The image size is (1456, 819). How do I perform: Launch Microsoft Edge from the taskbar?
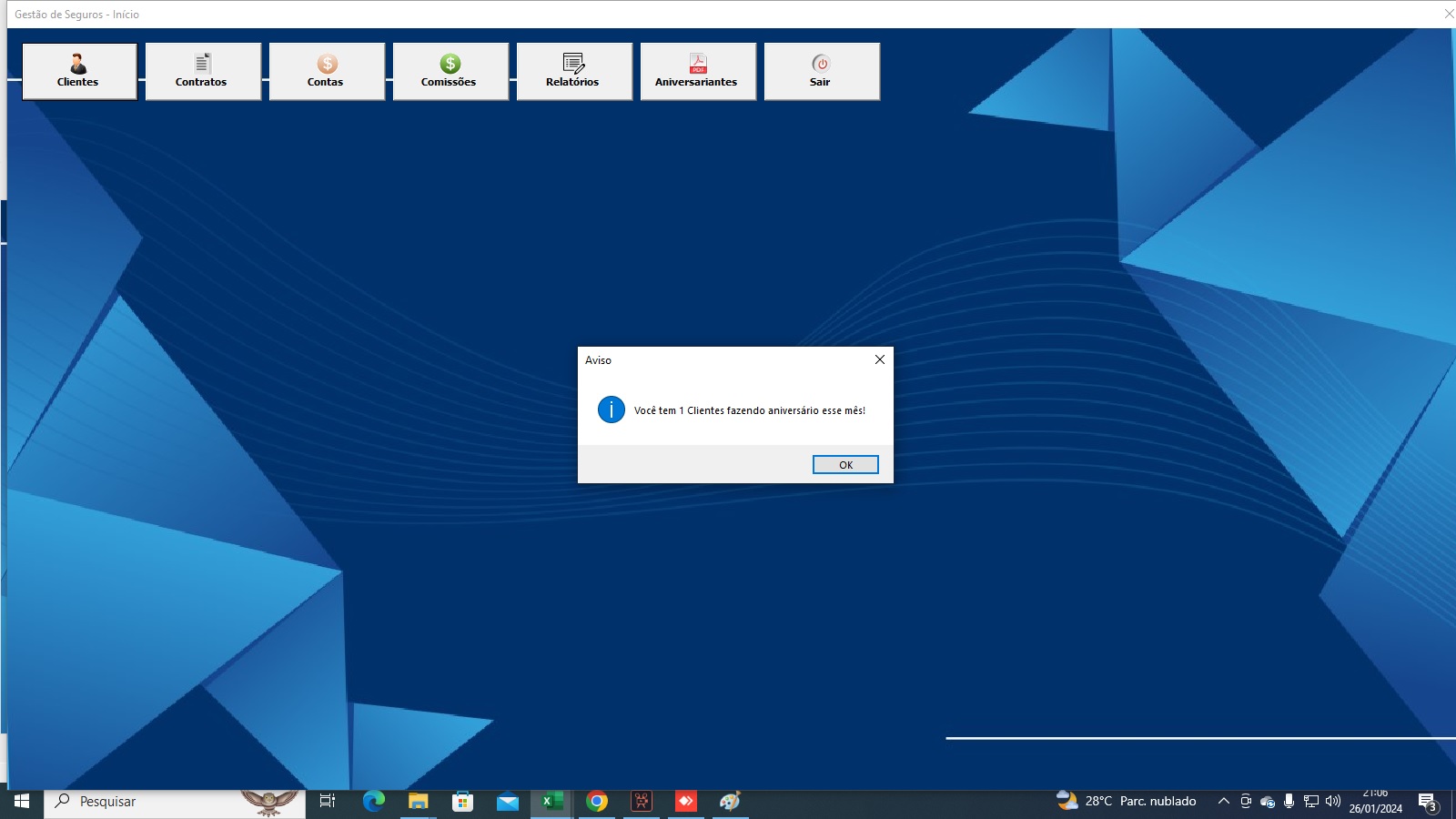[x=373, y=801]
